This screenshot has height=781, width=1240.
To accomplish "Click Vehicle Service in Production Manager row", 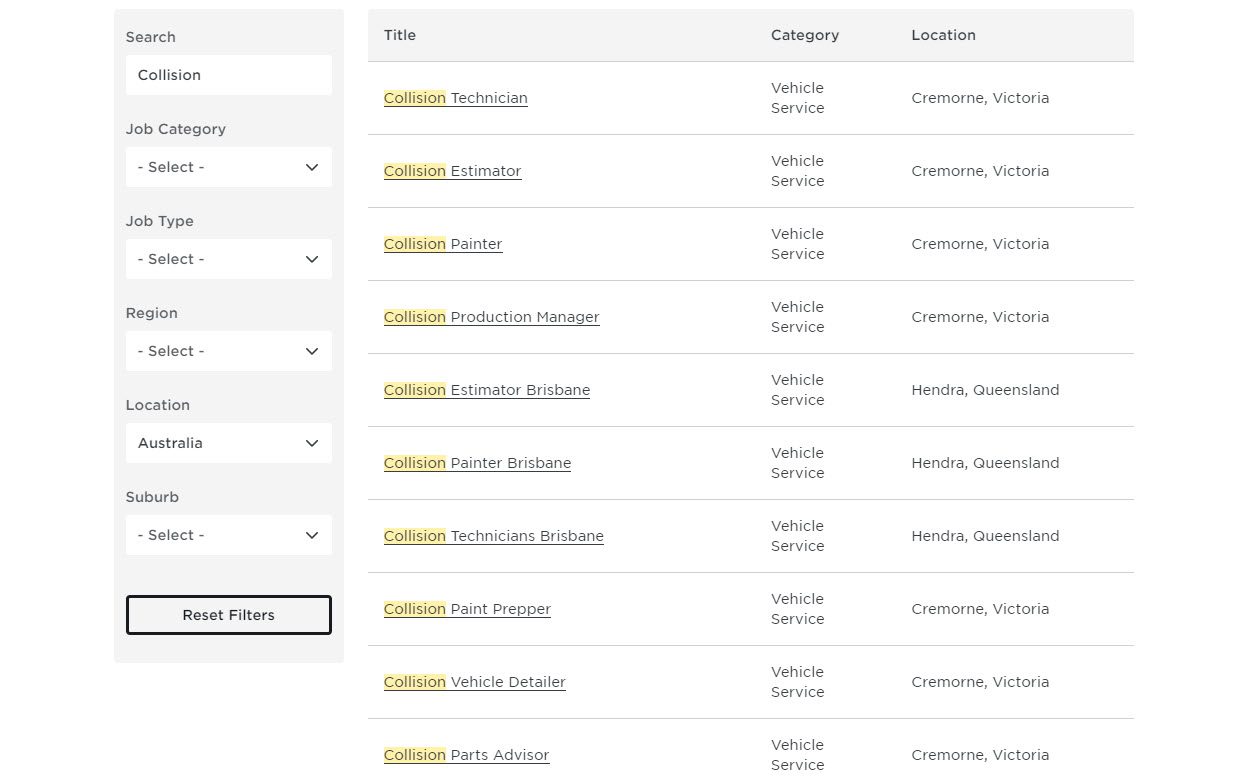I will (797, 317).
